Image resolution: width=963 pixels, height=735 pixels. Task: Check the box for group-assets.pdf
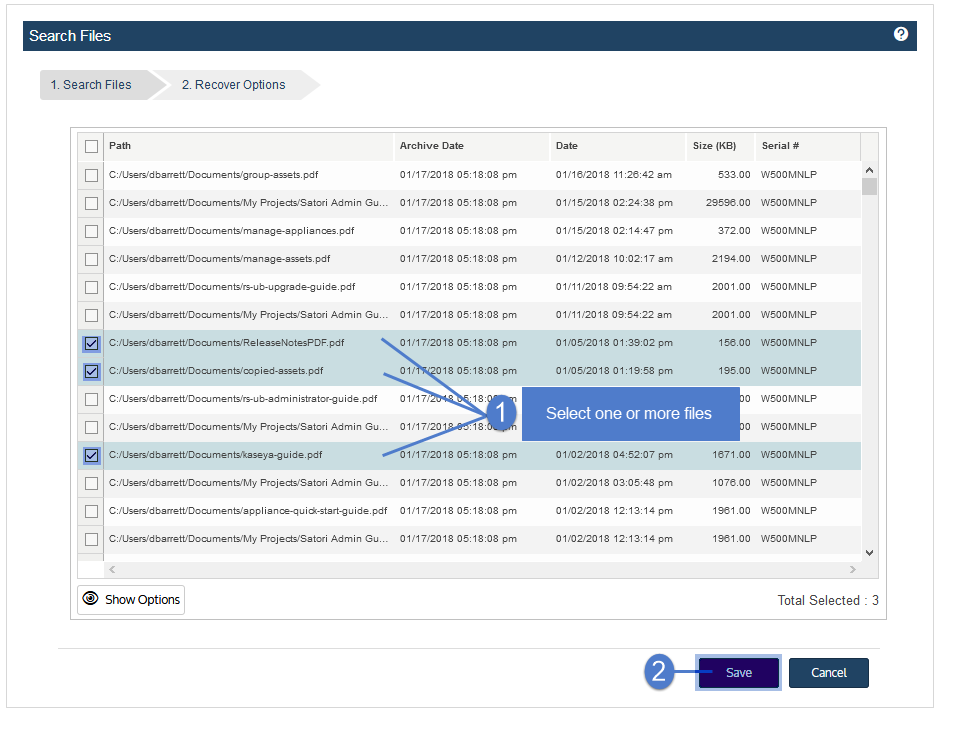(92, 175)
